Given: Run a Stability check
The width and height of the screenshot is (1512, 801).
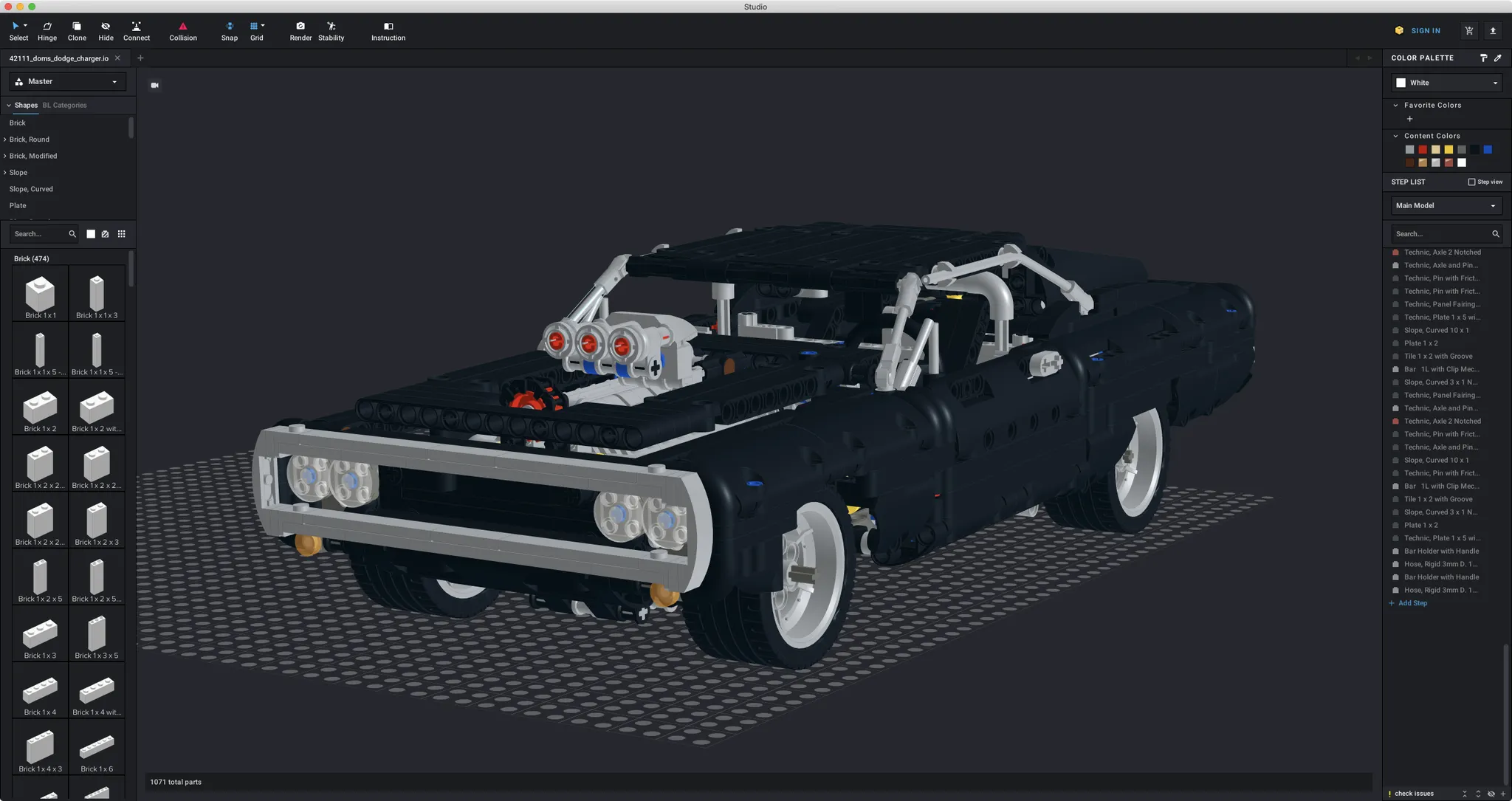Looking at the screenshot, I should 331,30.
